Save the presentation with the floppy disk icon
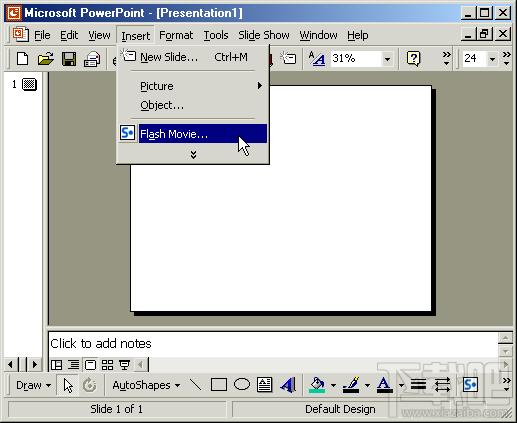Viewport: 517px width, 423px height. point(69,59)
